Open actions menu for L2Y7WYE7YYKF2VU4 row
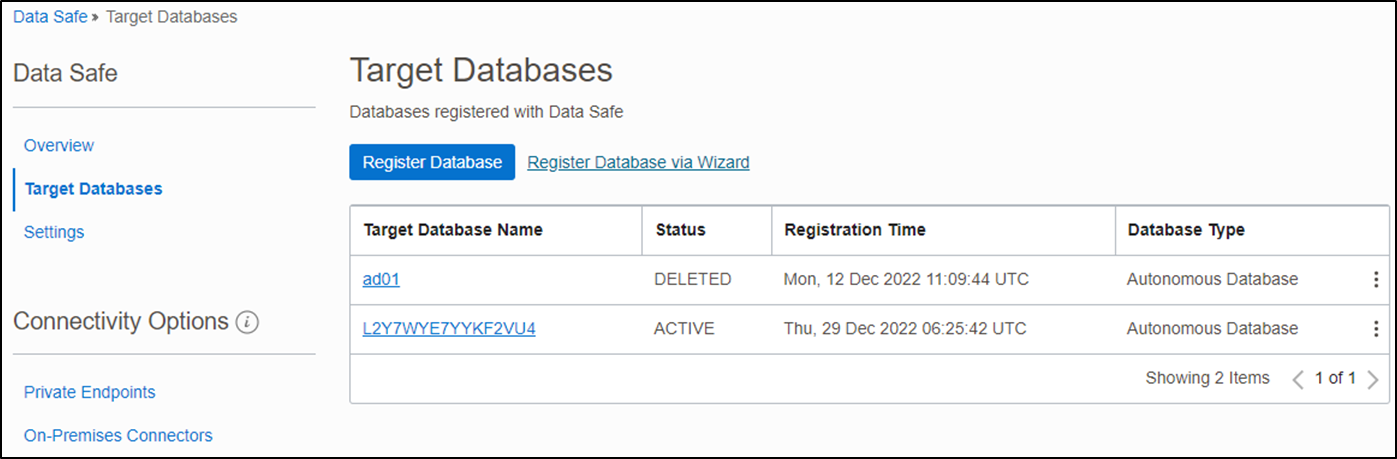This screenshot has height=459, width=1397. pos(1376,329)
